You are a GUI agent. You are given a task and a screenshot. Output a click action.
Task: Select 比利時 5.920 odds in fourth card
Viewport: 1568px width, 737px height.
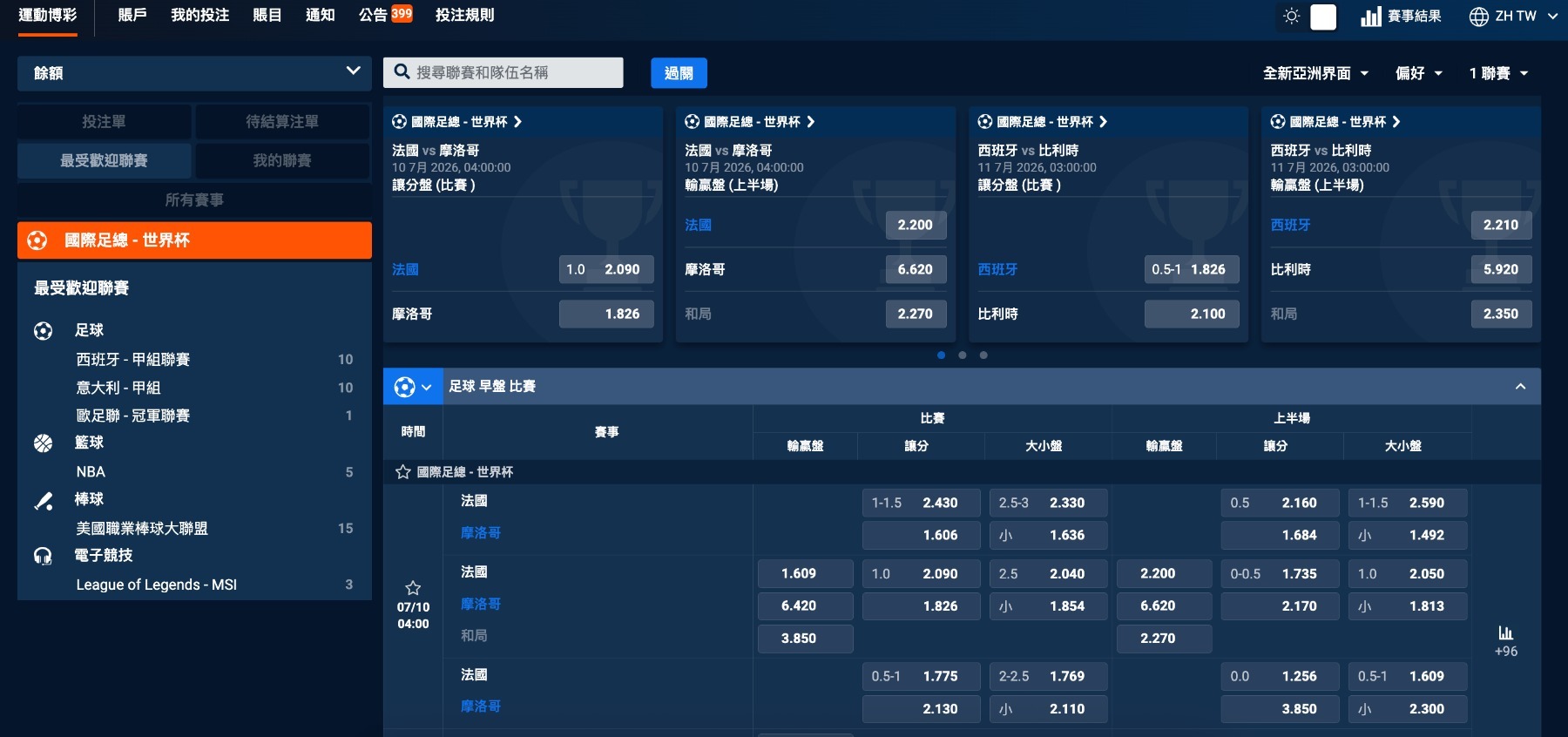click(x=1501, y=269)
